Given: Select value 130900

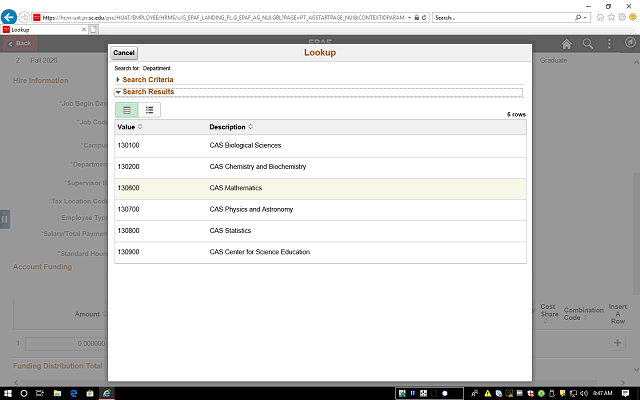Looking at the screenshot, I should coord(129,252).
